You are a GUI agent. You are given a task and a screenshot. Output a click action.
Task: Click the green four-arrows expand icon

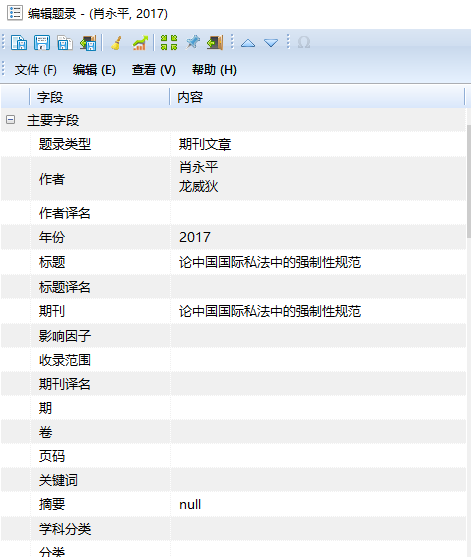point(169,43)
